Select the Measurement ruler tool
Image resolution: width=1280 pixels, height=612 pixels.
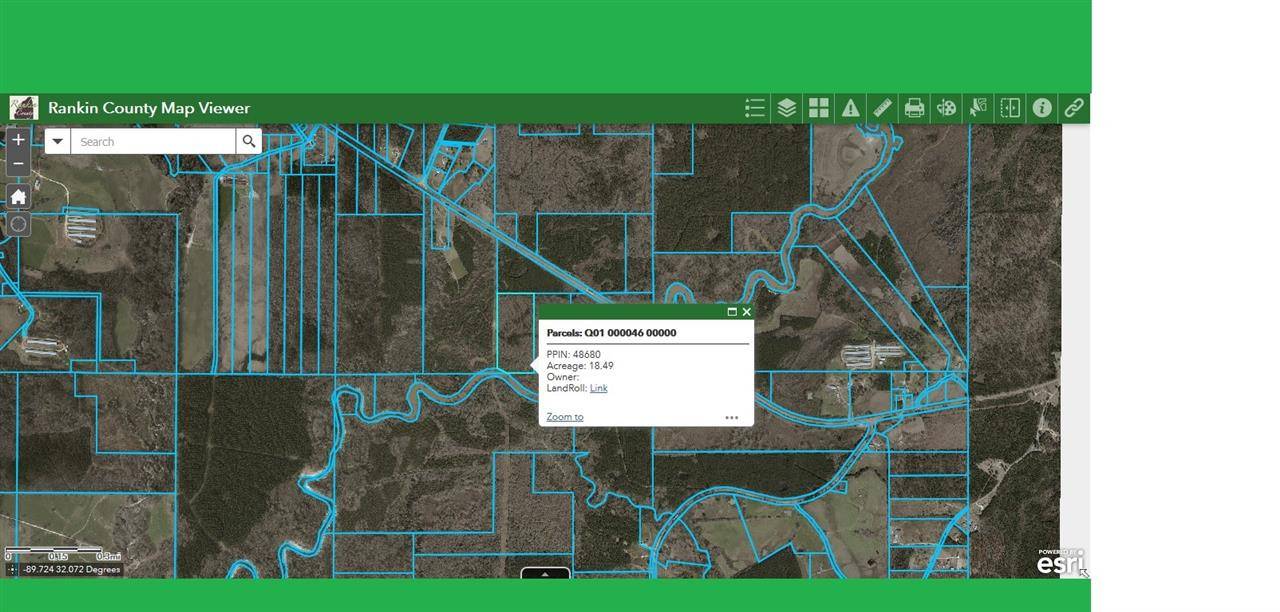pos(883,108)
